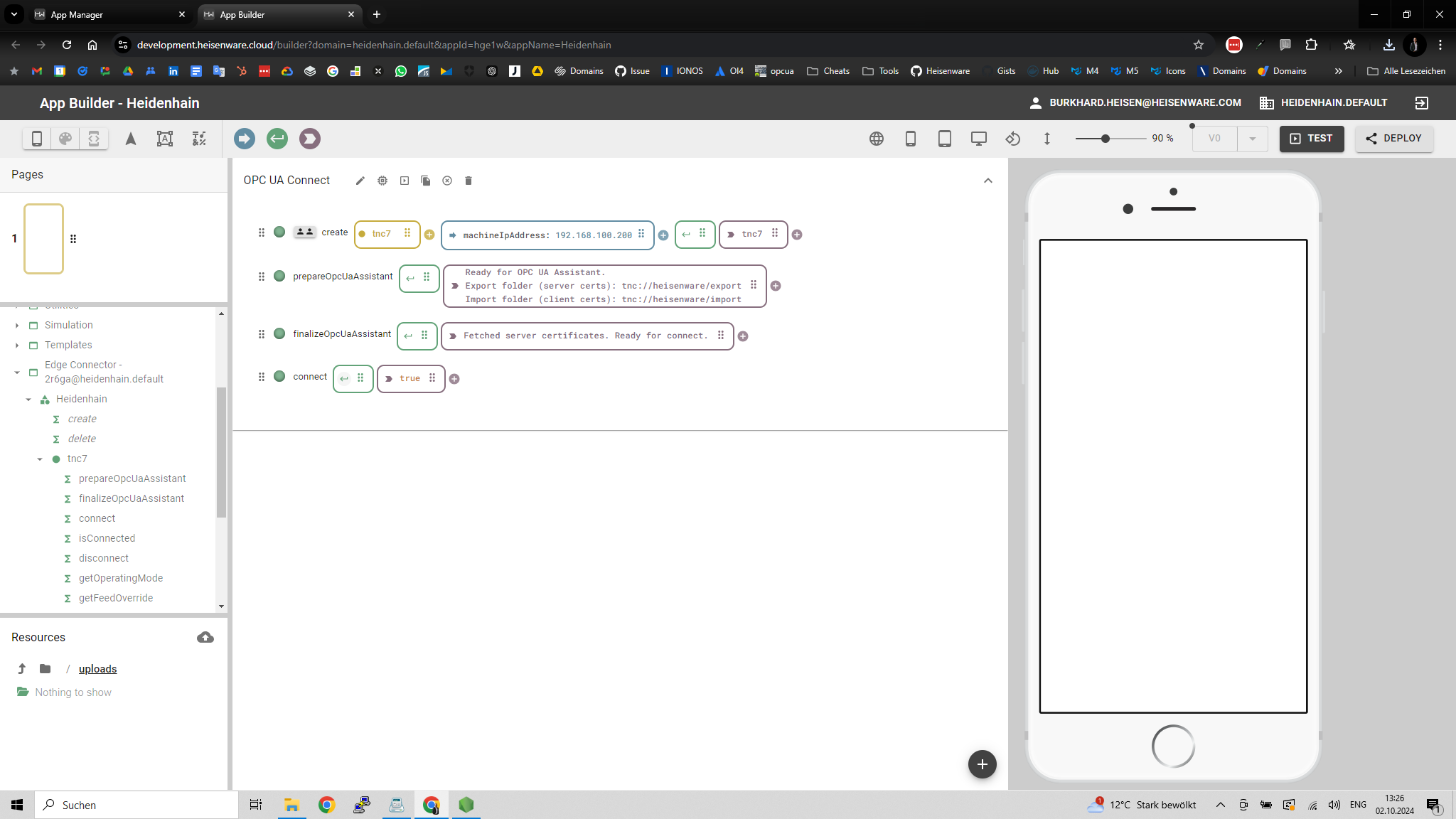Toggle the palette design view button
Image resolution: width=1456 pixels, height=819 pixels.
pos(65,139)
